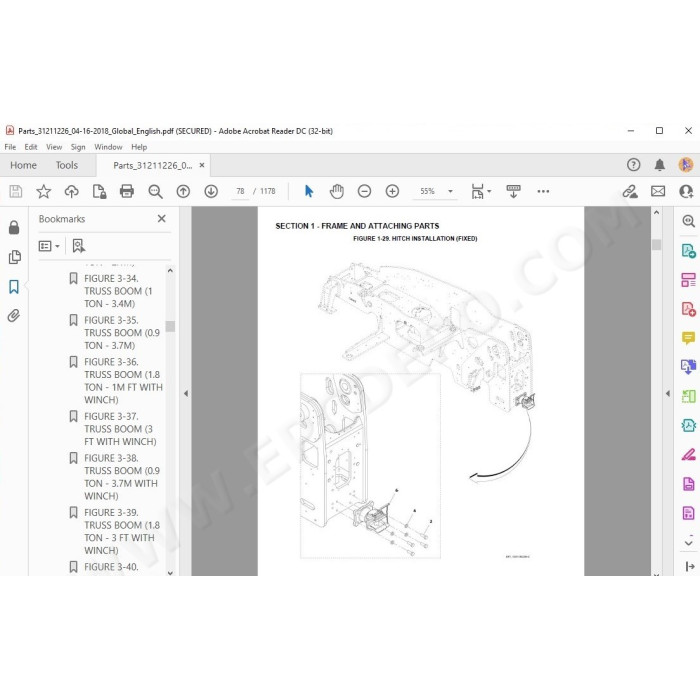Open the Window menu

108,147
